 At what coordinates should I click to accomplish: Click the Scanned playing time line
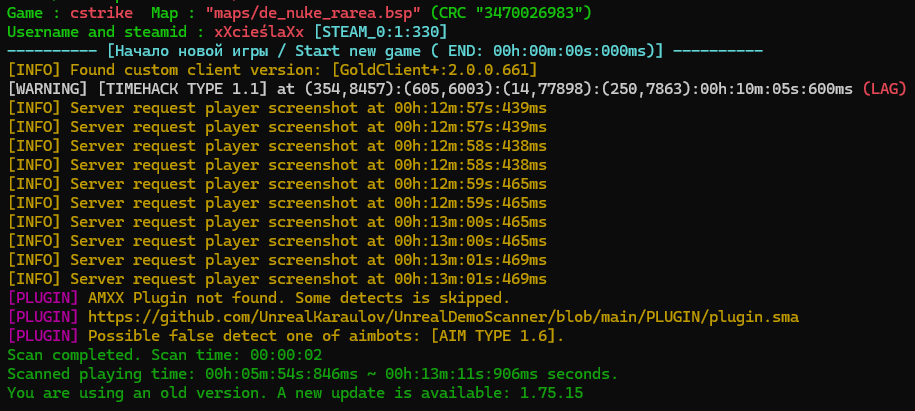[x=313, y=374]
